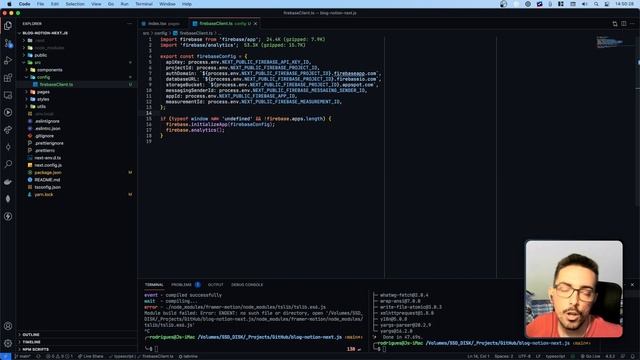
Task: Open the lightning bolt activity bar view
Action: coord(8,216)
